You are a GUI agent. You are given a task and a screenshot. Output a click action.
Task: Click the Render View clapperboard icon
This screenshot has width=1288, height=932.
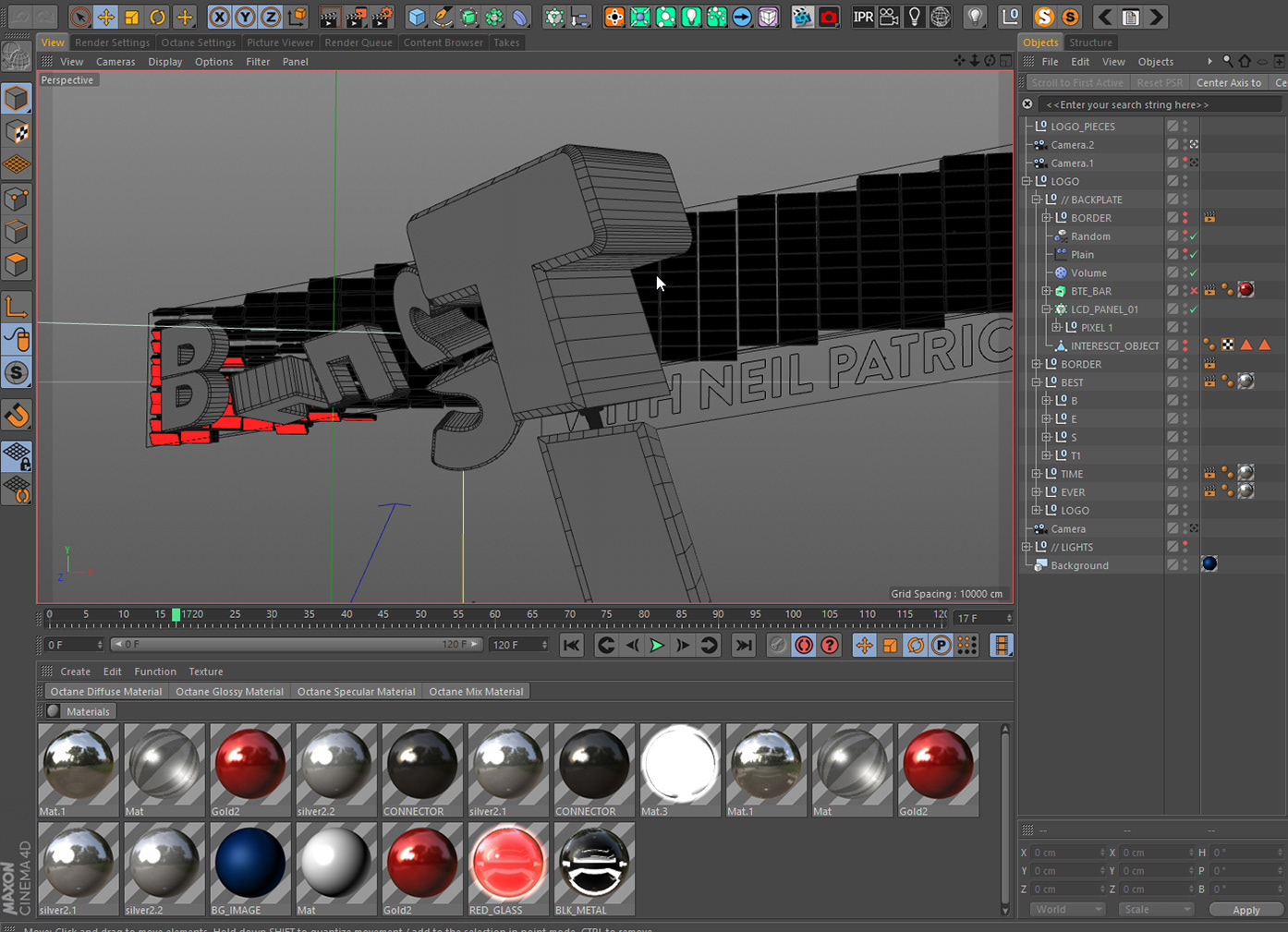(329, 17)
